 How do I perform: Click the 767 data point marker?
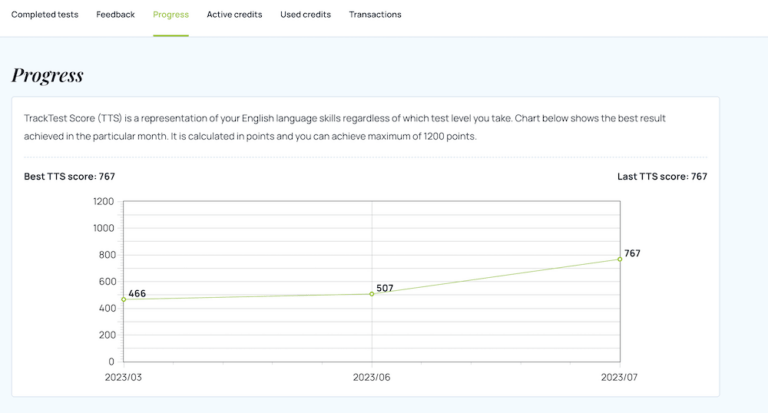620,259
